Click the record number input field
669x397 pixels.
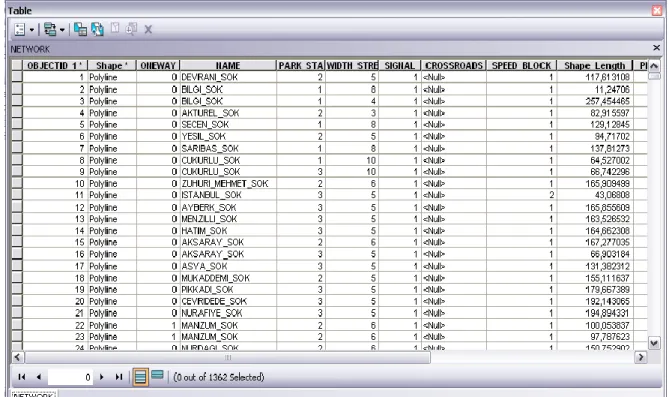tap(70, 377)
